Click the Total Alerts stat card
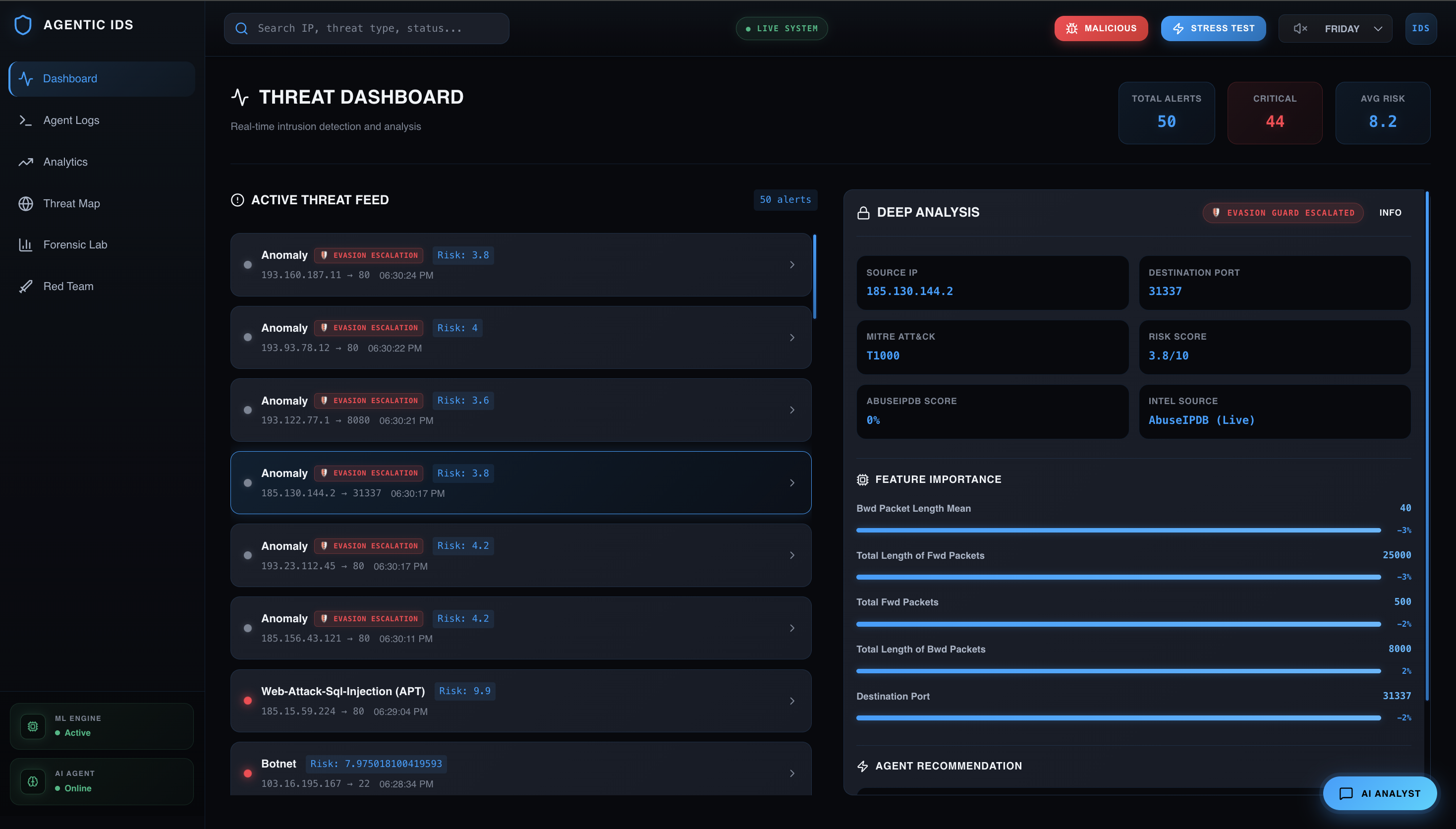Image resolution: width=1456 pixels, height=829 pixels. pos(1167,113)
